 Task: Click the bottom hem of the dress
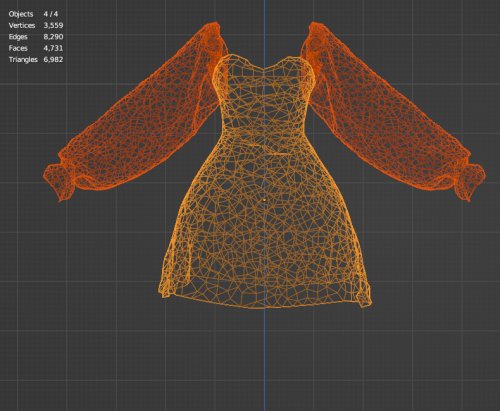[265, 302]
